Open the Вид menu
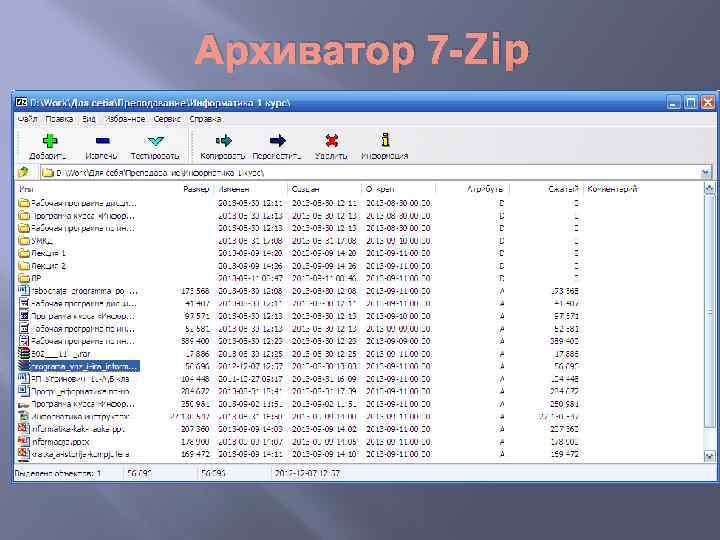Screen dimensions: 720x540 (89, 119)
